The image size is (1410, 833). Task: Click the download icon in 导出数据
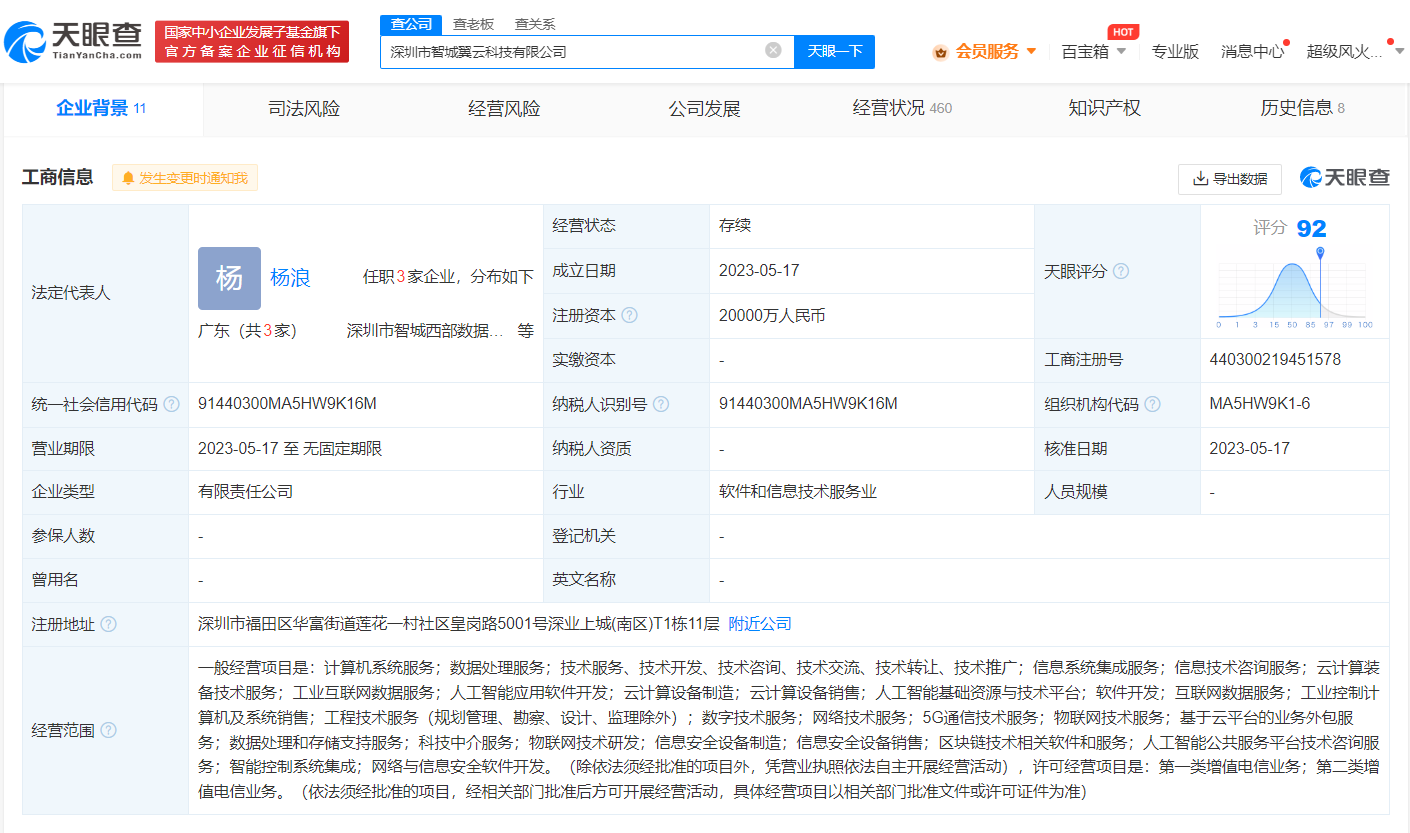coord(1200,179)
